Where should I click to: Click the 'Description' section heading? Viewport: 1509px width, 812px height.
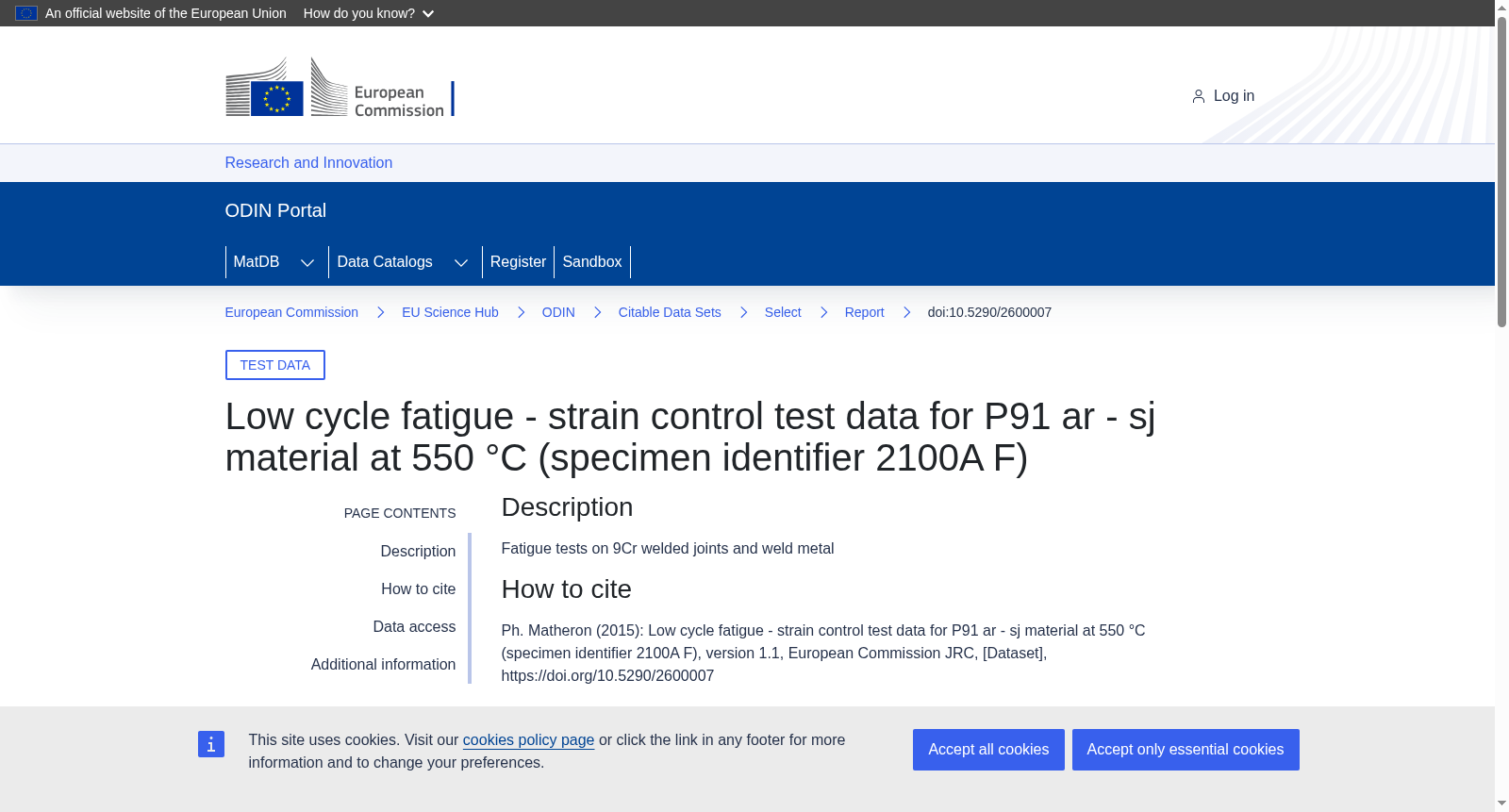coord(567,507)
